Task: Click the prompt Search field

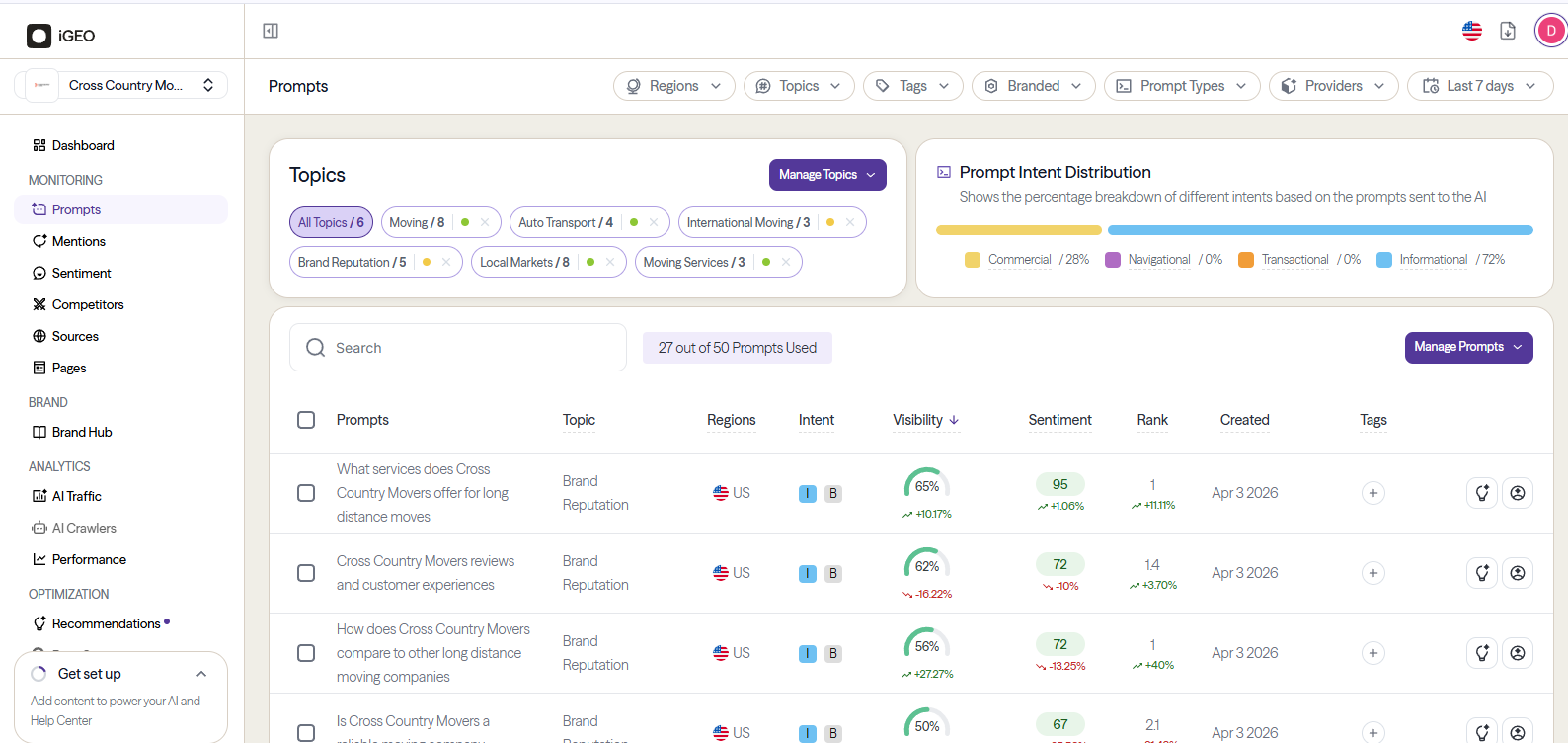Action: (458, 348)
